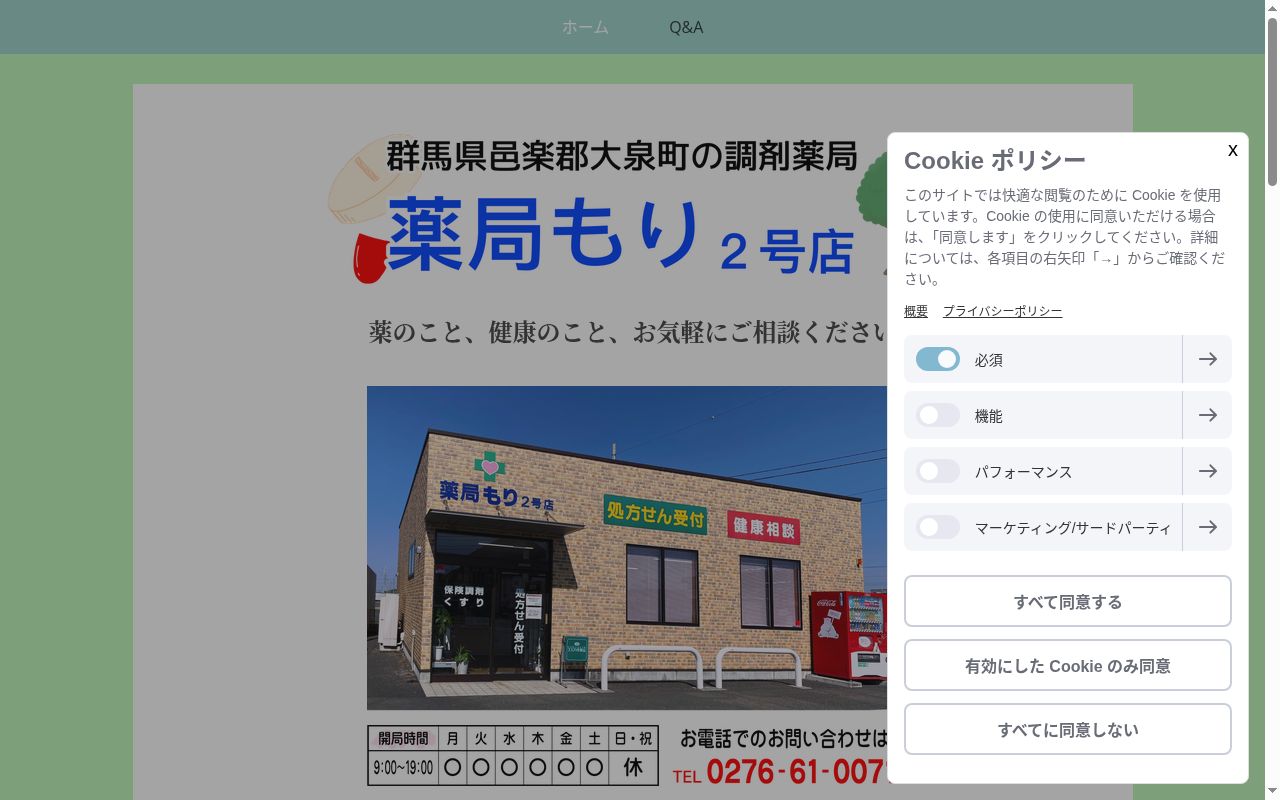Expand details arrow for パフォーマンス

[1207, 471]
